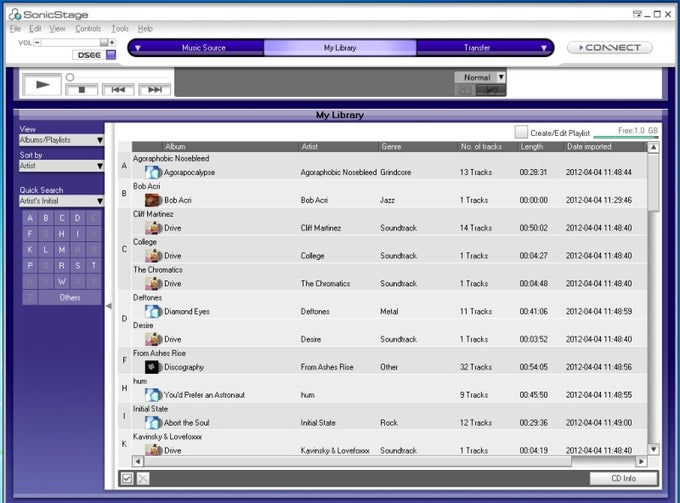Switch to the My Library tab
Viewport: 680px width, 503px height.
340,48
